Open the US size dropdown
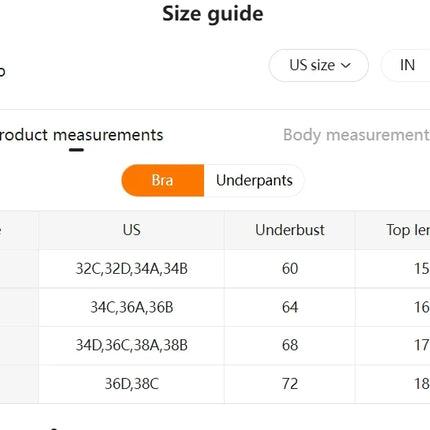 [319, 65]
